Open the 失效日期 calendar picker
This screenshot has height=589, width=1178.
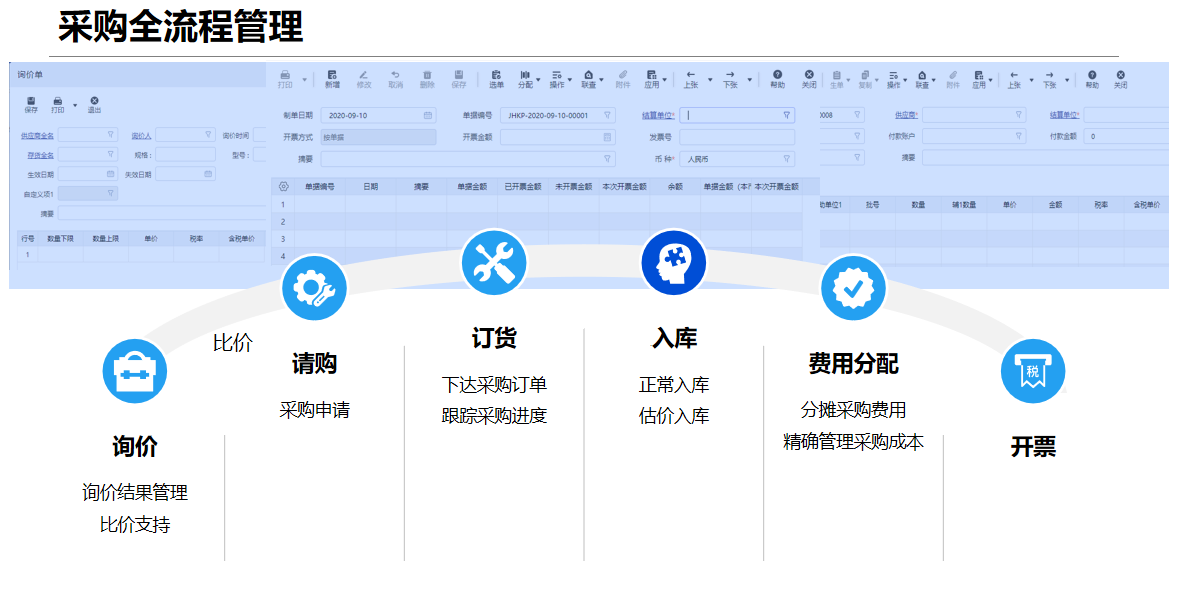click(208, 174)
